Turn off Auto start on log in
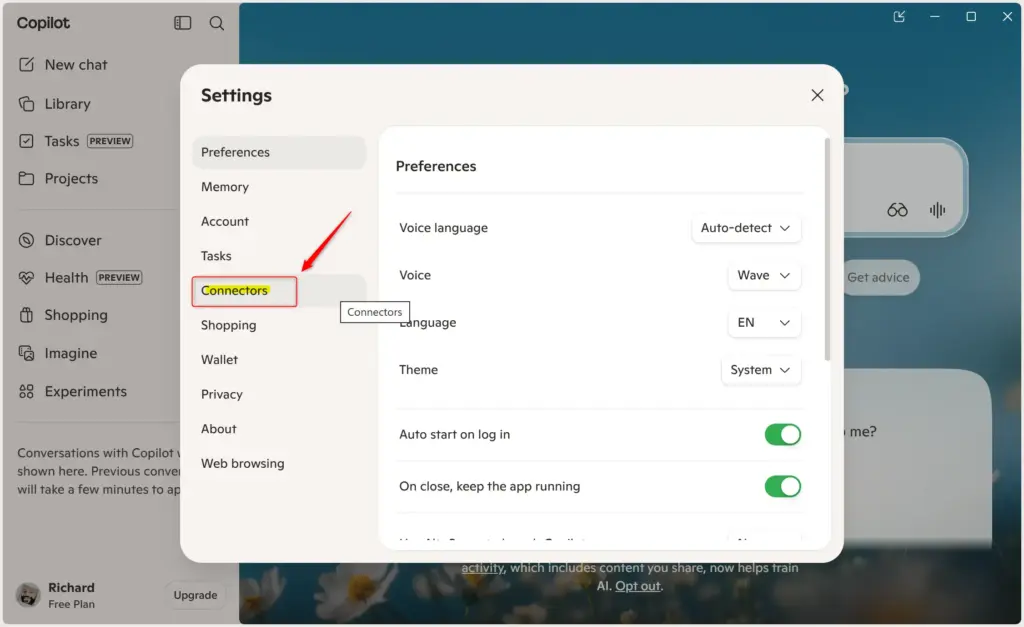 [782, 435]
